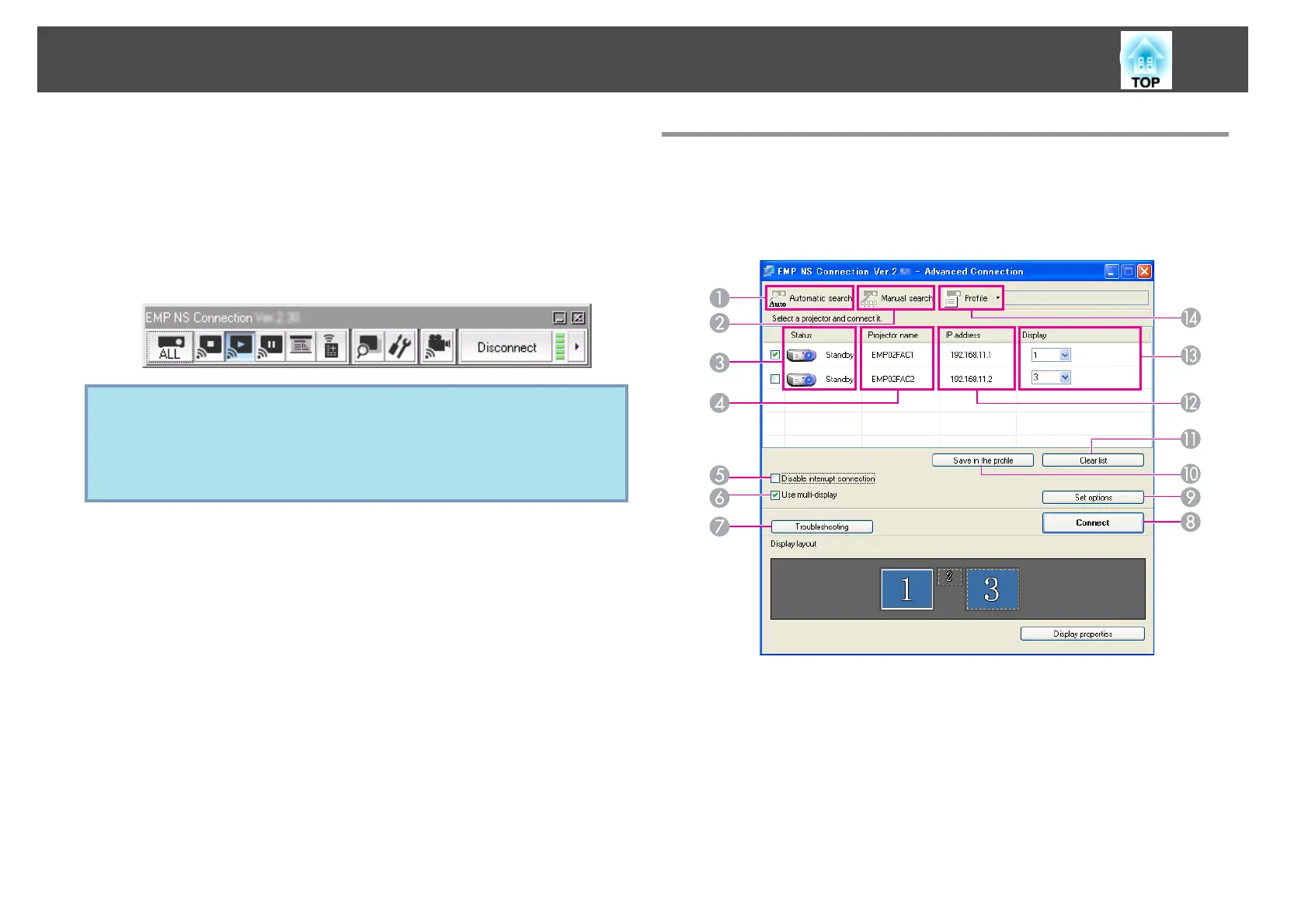Open the Troubleshooting button

[x=822, y=526]
